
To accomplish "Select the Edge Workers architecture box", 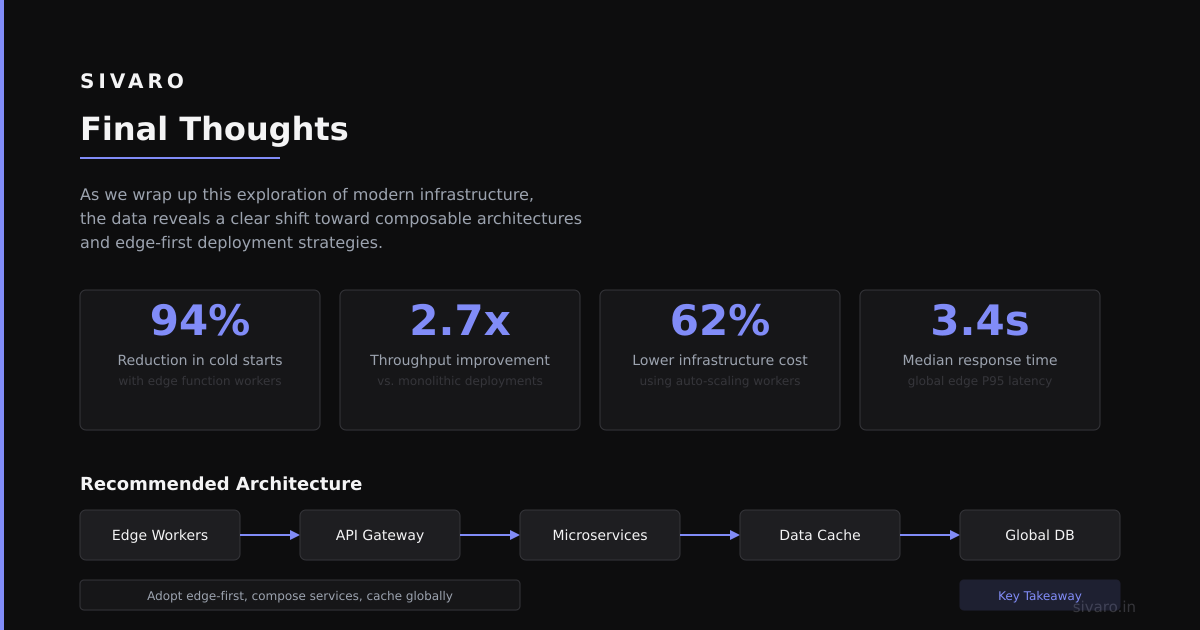I will 160,535.
